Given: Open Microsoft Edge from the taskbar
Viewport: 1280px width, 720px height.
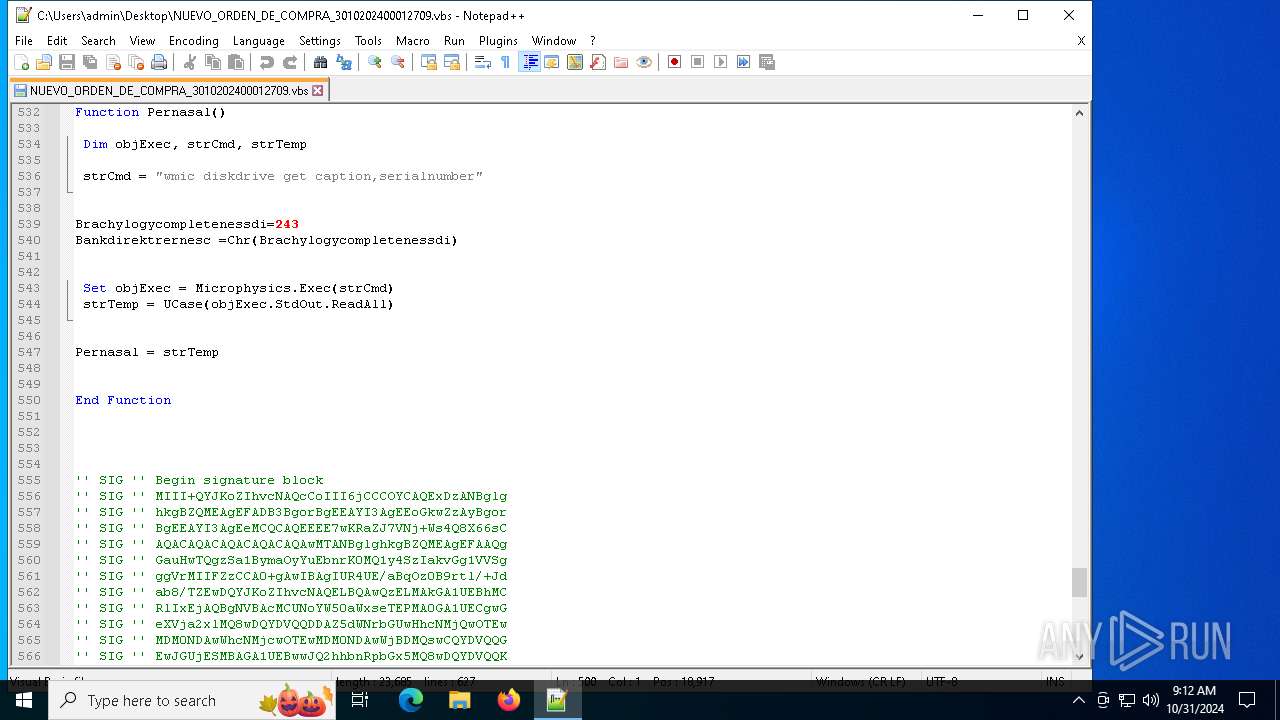Looking at the screenshot, I should 411,700.
